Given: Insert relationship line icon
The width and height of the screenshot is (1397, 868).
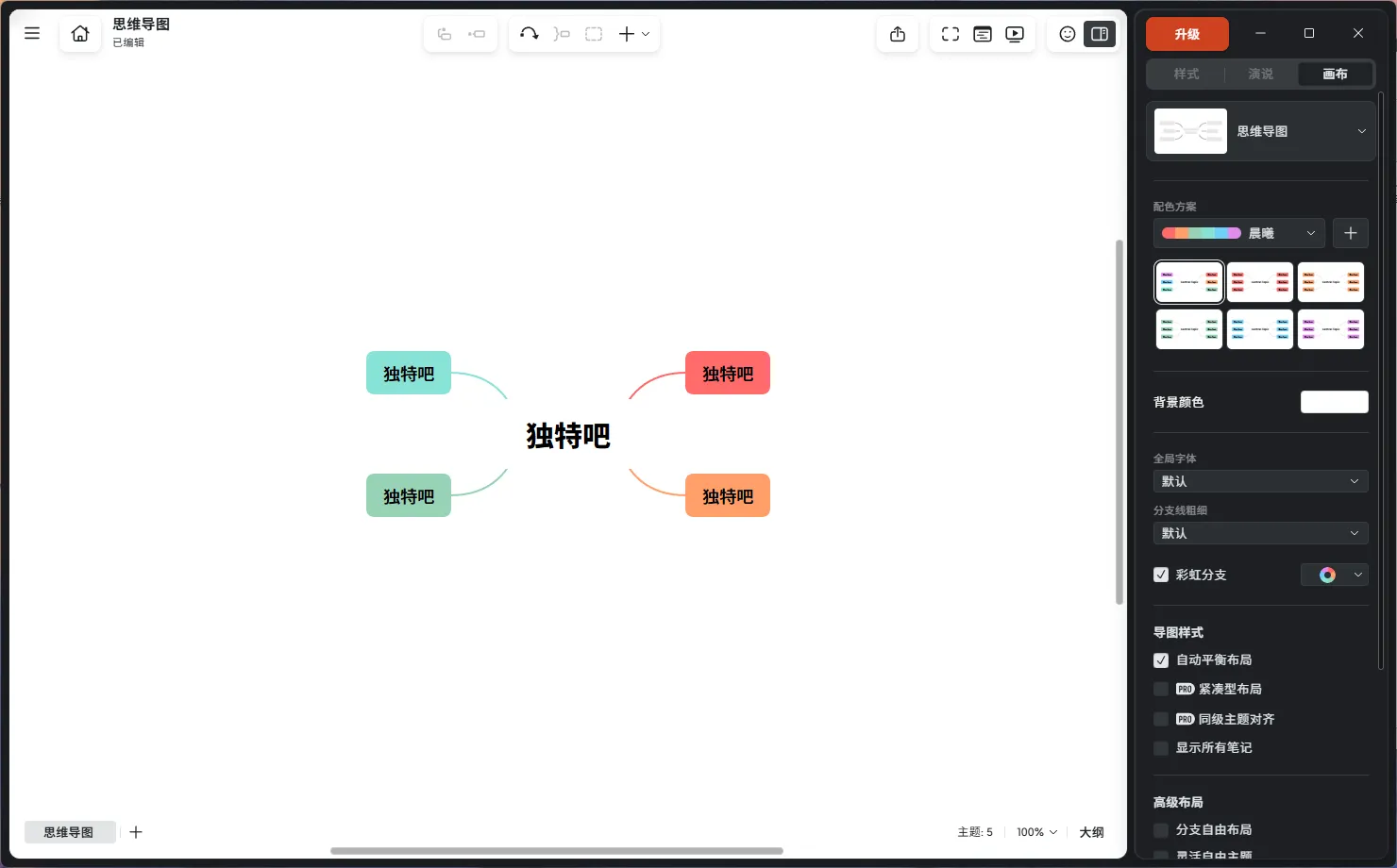Looking at the screenshot, I should coord(530,34).
